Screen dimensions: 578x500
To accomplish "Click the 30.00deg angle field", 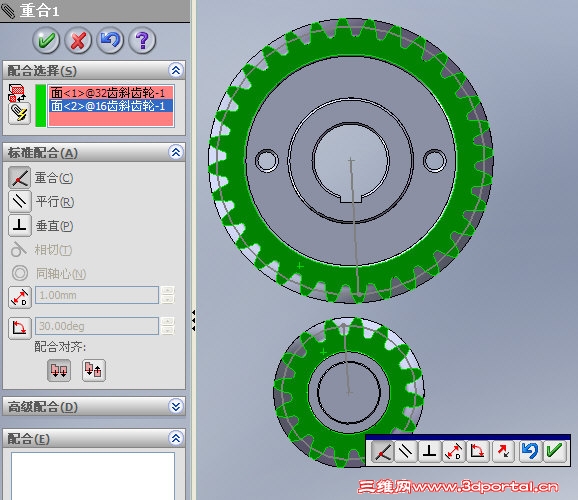I will point(97,326).
